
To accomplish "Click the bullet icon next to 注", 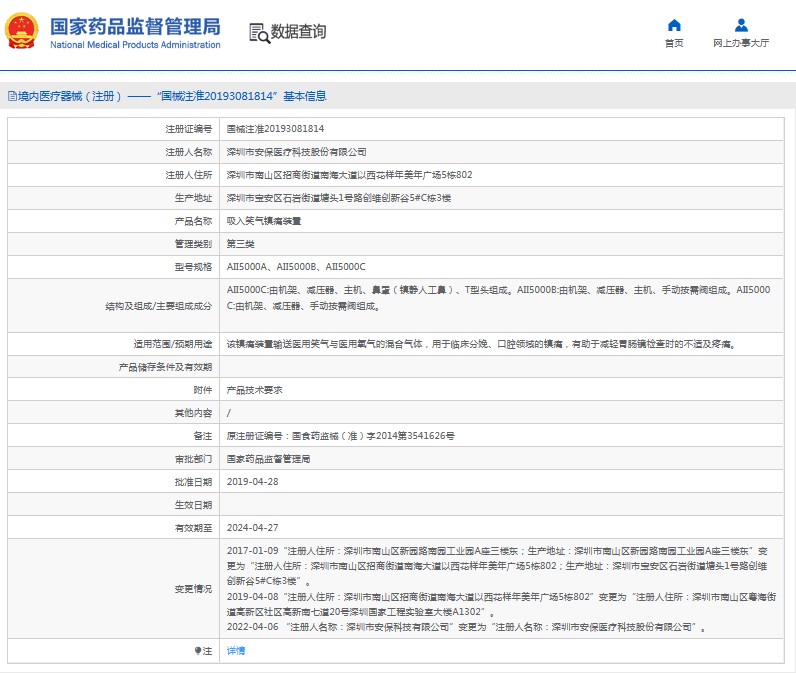I will pos(198,651).
